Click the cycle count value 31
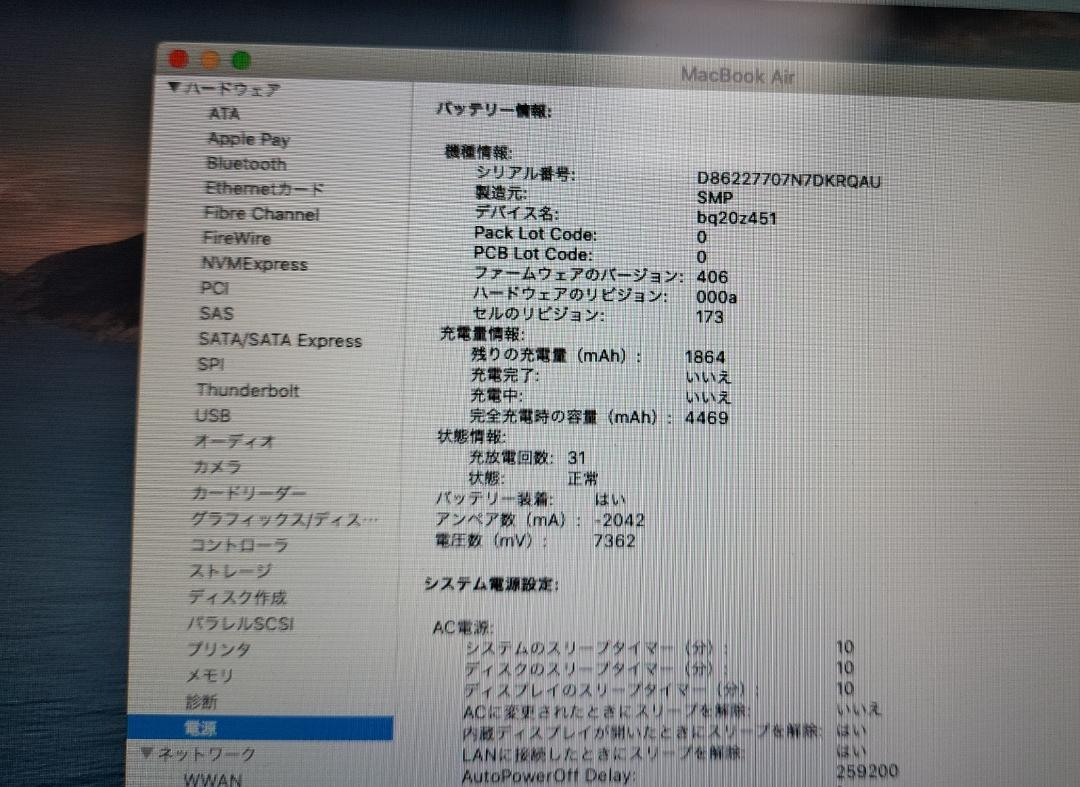Image resolution: width=1080 pixels, height=787 pixels. (x=577, y=457)
